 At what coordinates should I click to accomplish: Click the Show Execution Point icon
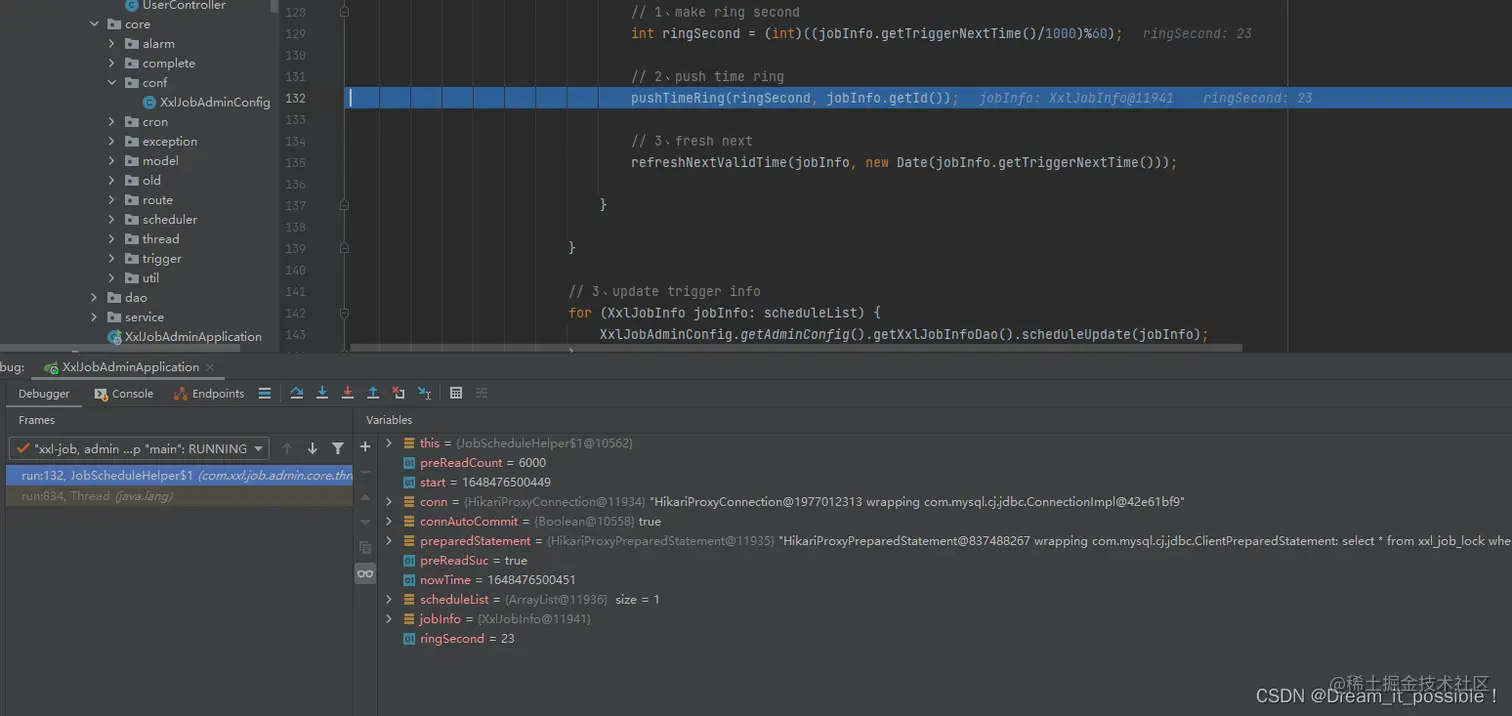[265, 393]
